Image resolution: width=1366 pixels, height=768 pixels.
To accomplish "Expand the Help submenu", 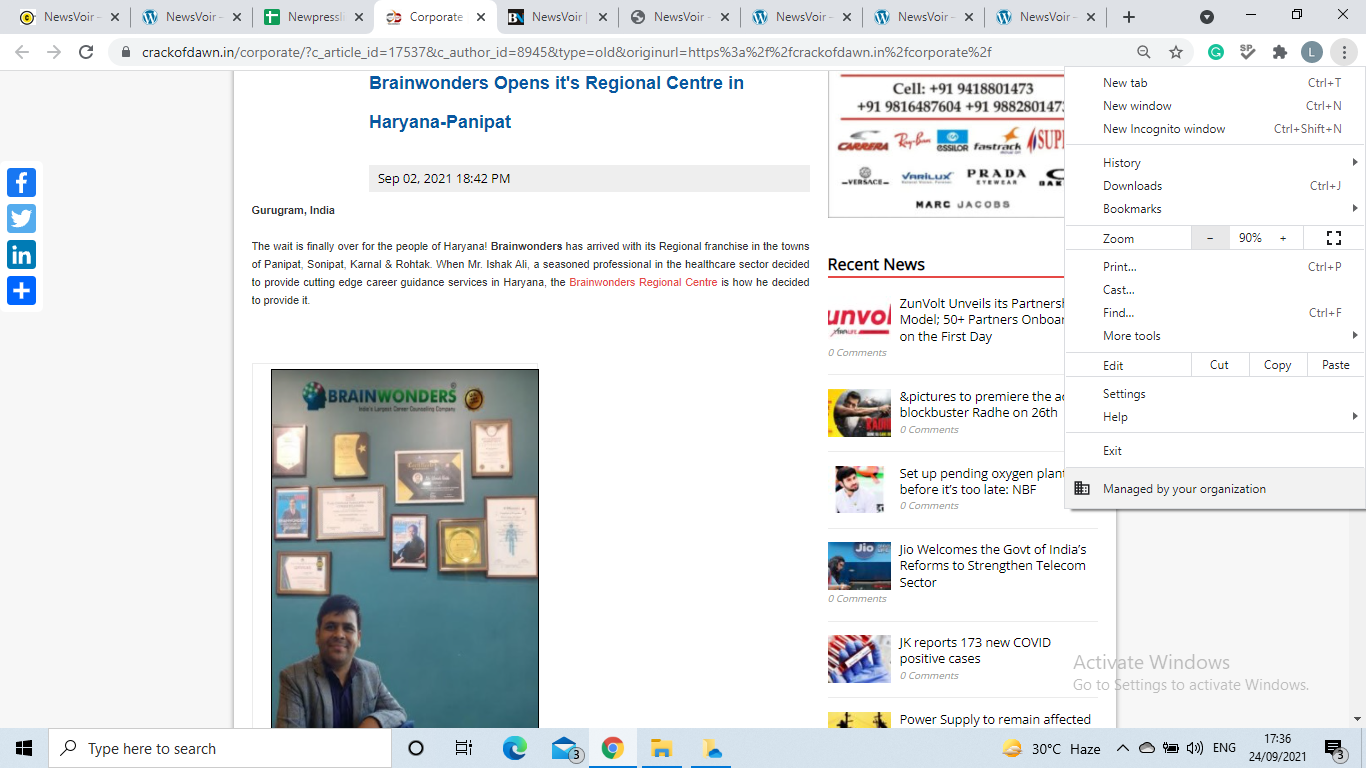I will click(x=1214, y=417).
